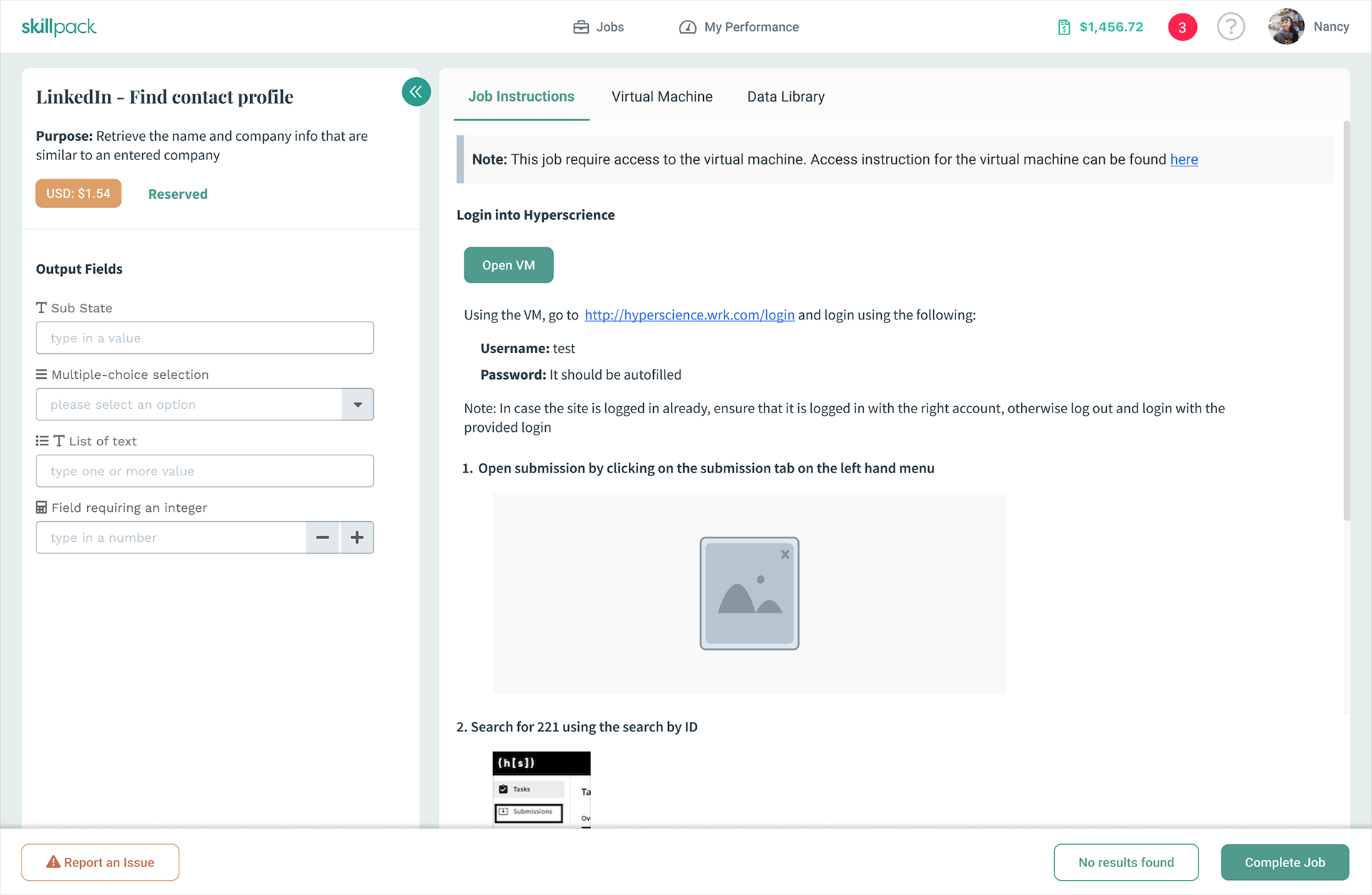The width and height of the screenshot is (1372, 895).
Task: Follow the 'here' VM access link
Action: tap(1184, 159)
